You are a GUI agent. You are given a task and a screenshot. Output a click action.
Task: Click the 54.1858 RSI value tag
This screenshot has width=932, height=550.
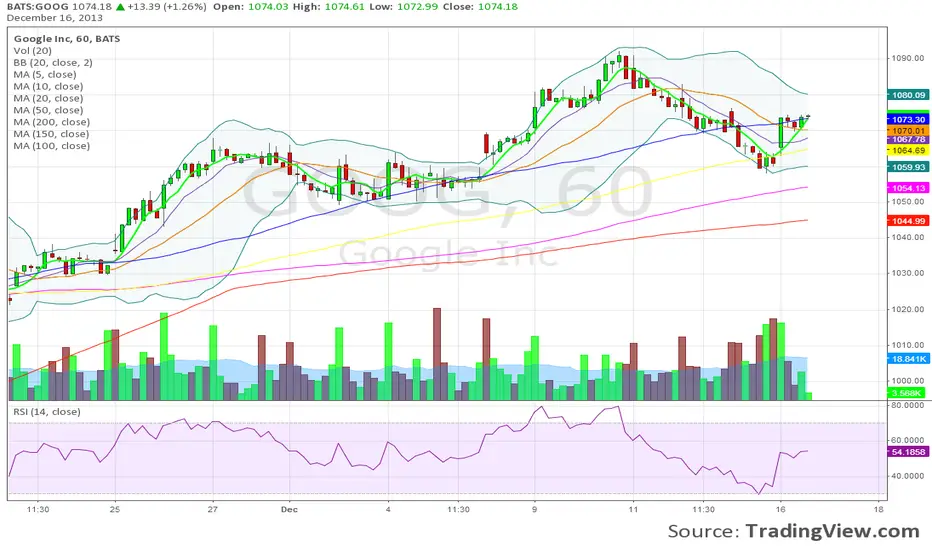[x=908, y=452]
